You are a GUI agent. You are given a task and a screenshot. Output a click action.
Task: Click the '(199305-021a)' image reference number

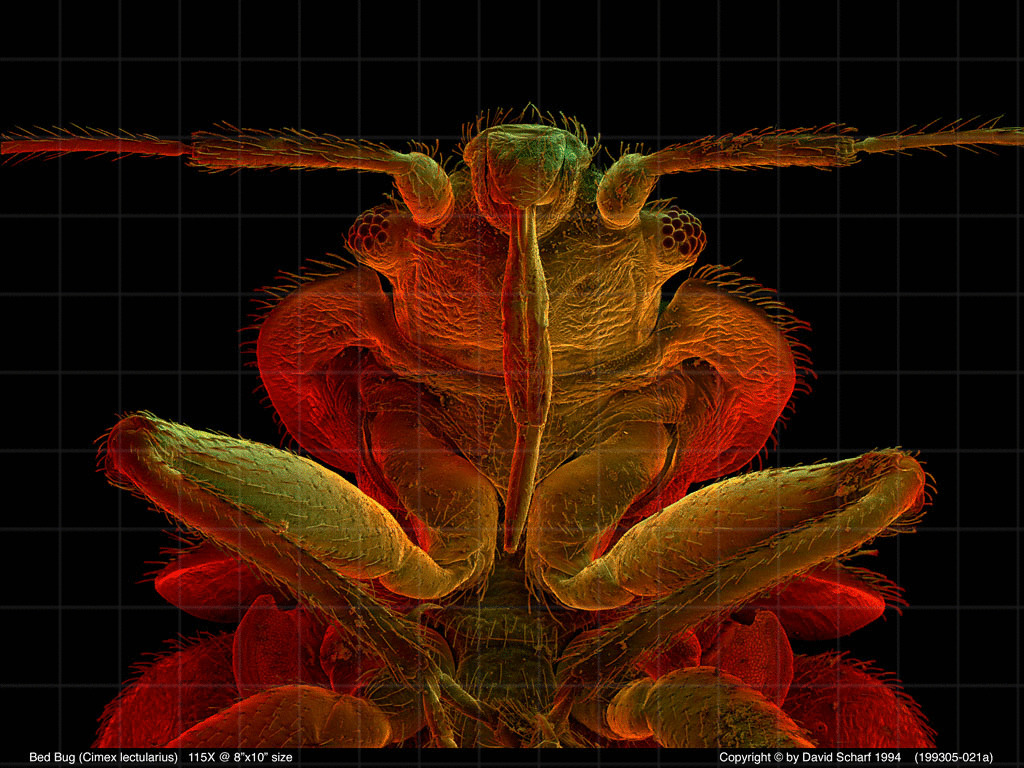[953, 758]
